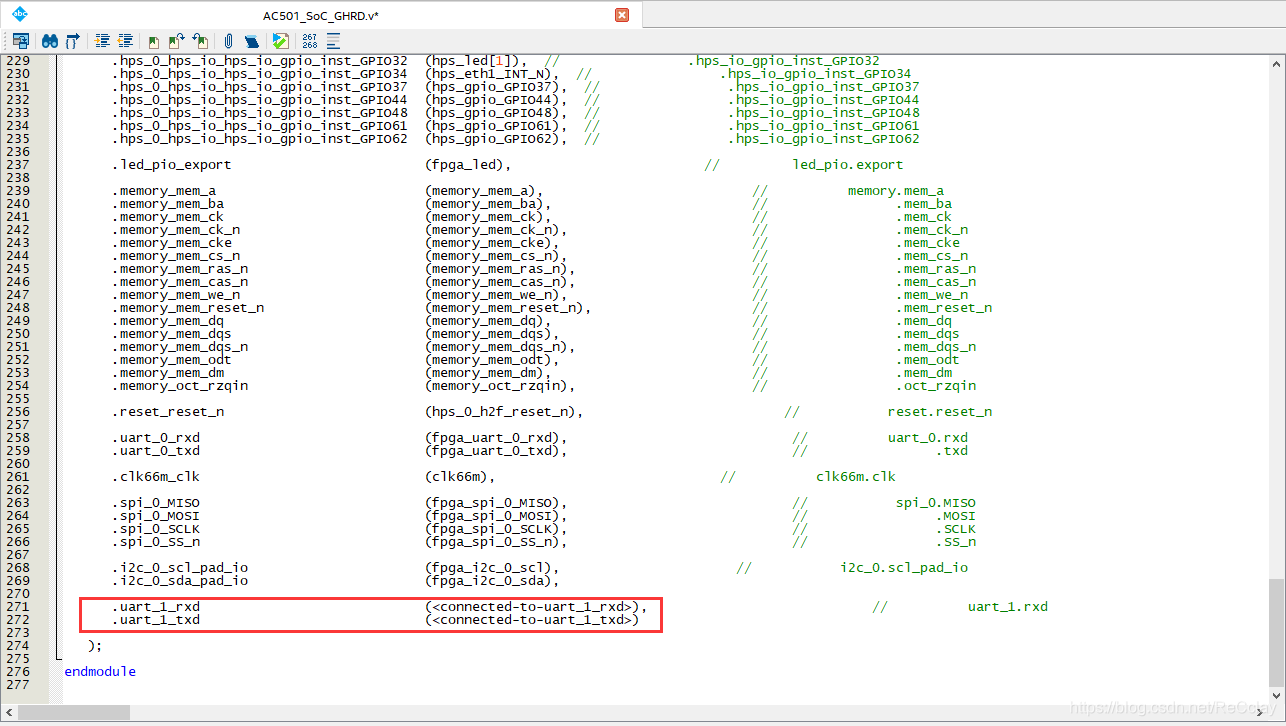Screen dimensions: 1286x726
Task: Click the .i2c_0_scl_pad_io port name
Action: [x=180, y=567]
